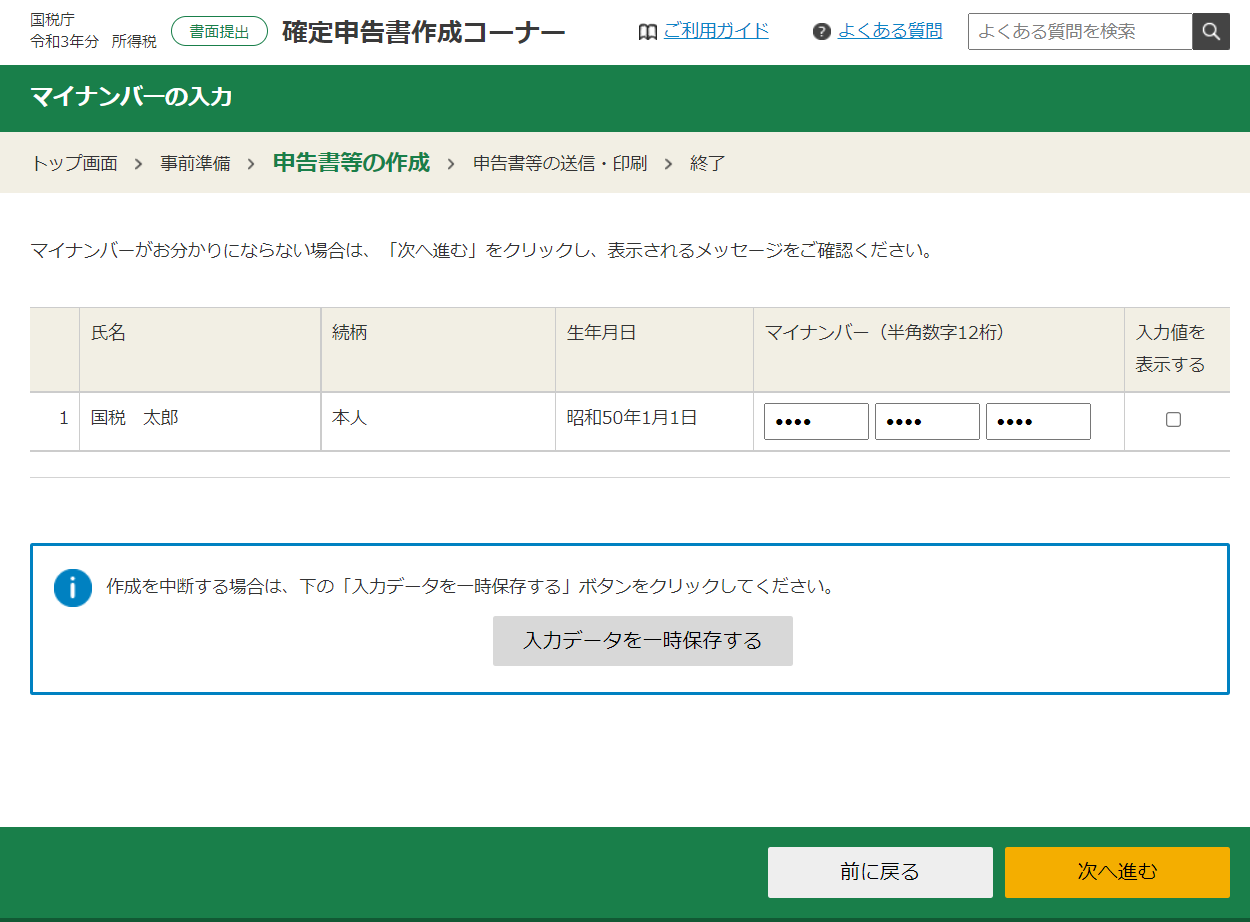Go back using the 前に戻る button
This screenshot has height=922, width=1250.
(880, 872)
